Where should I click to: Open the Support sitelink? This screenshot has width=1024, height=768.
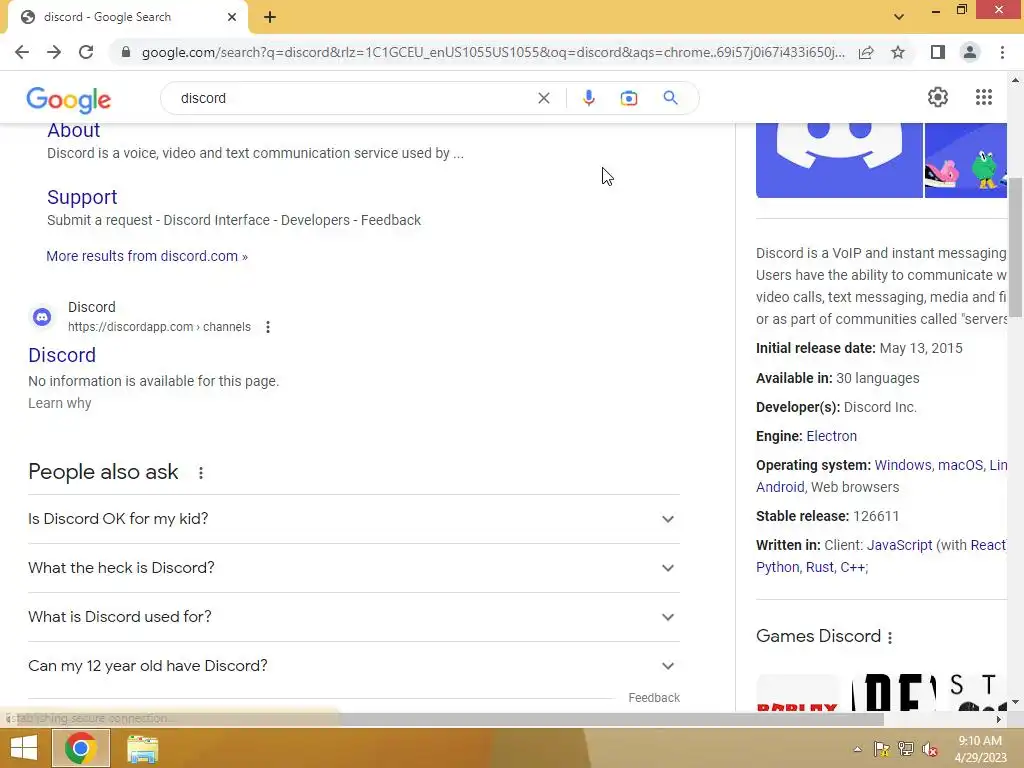click(x=82, y=197)
